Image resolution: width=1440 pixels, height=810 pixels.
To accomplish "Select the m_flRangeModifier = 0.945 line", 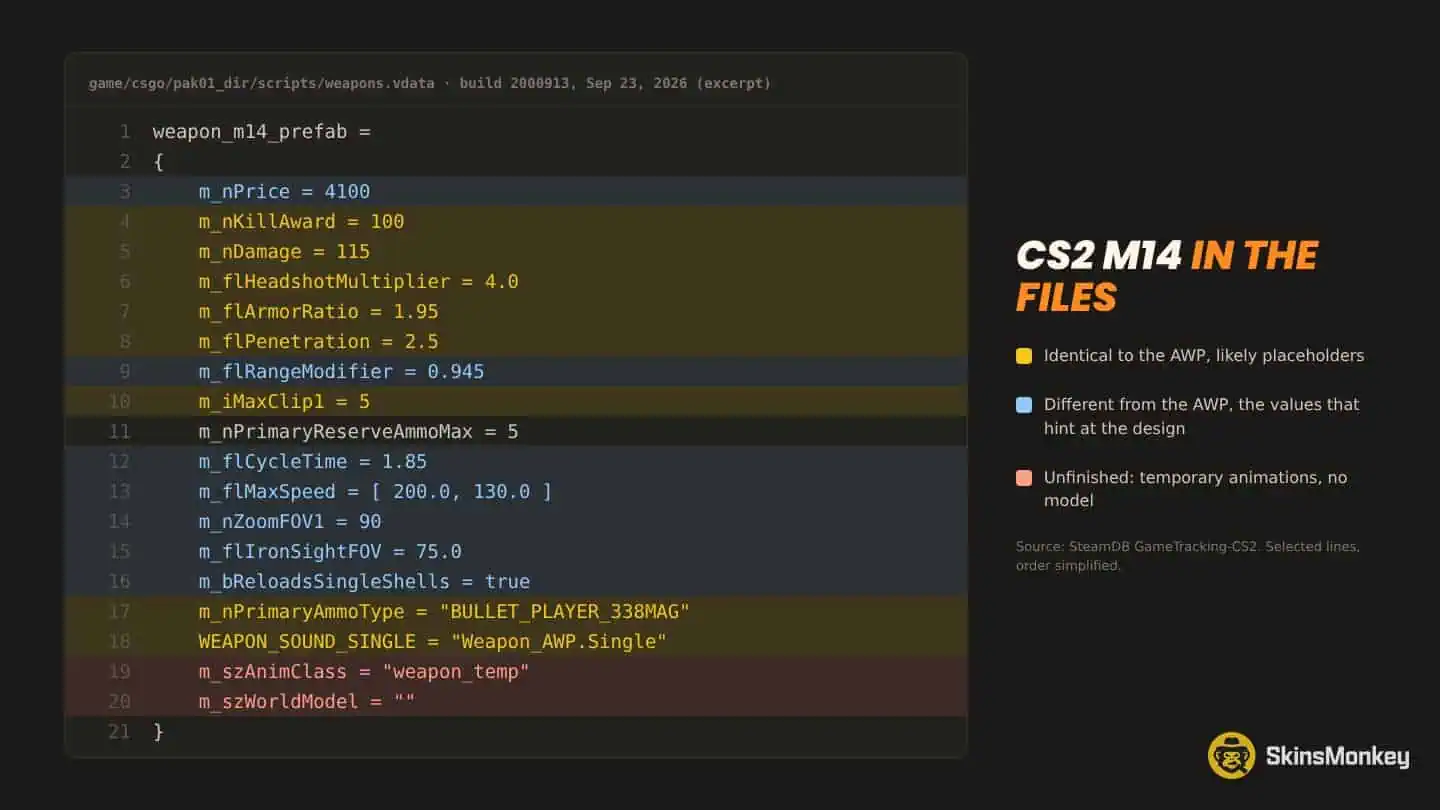I will [516, 372].
